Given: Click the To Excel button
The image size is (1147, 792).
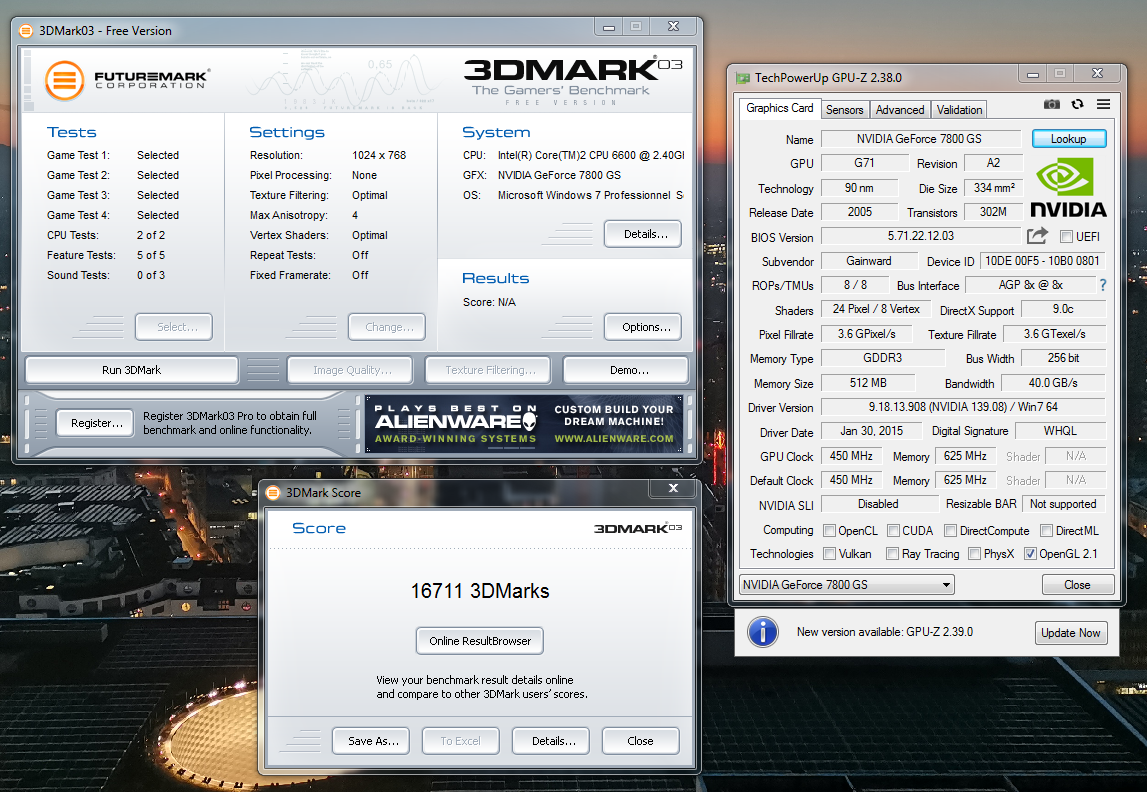Looking at the screenshot, I should [461, 741].
